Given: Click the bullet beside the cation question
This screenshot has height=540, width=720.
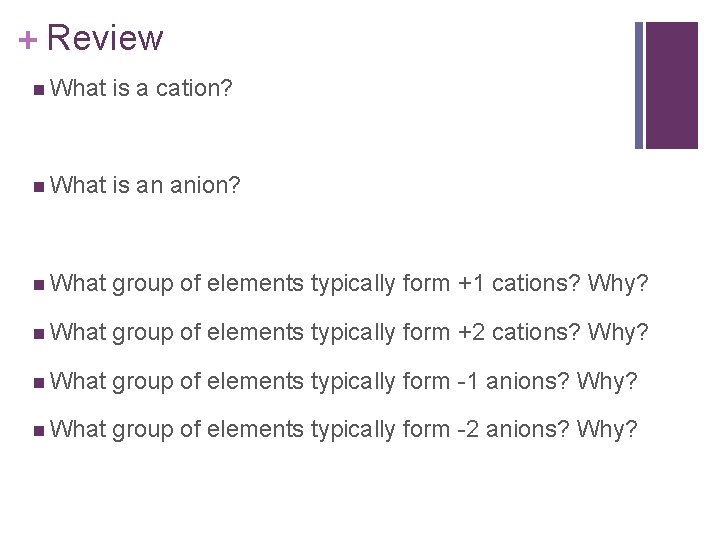Looking at the screenshot, I should pyautogui.click(x=37, y=90).
